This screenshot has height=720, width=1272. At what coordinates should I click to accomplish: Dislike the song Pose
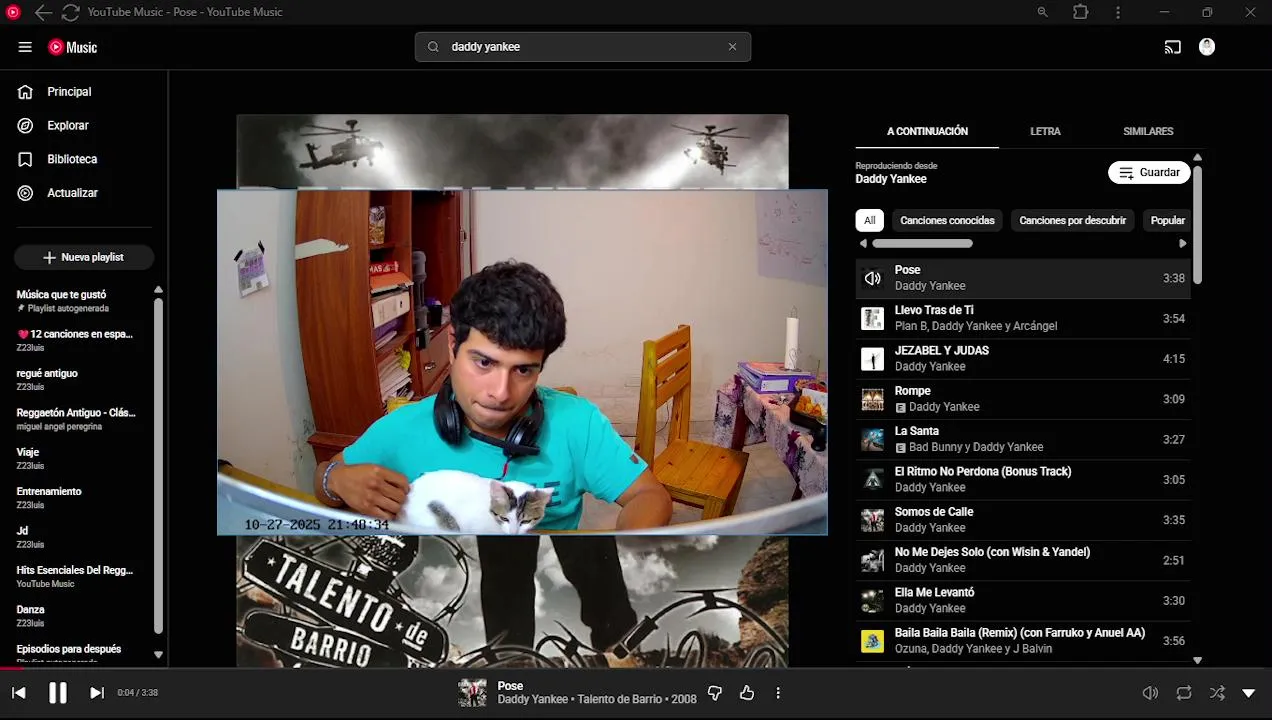tap(715, 693)
